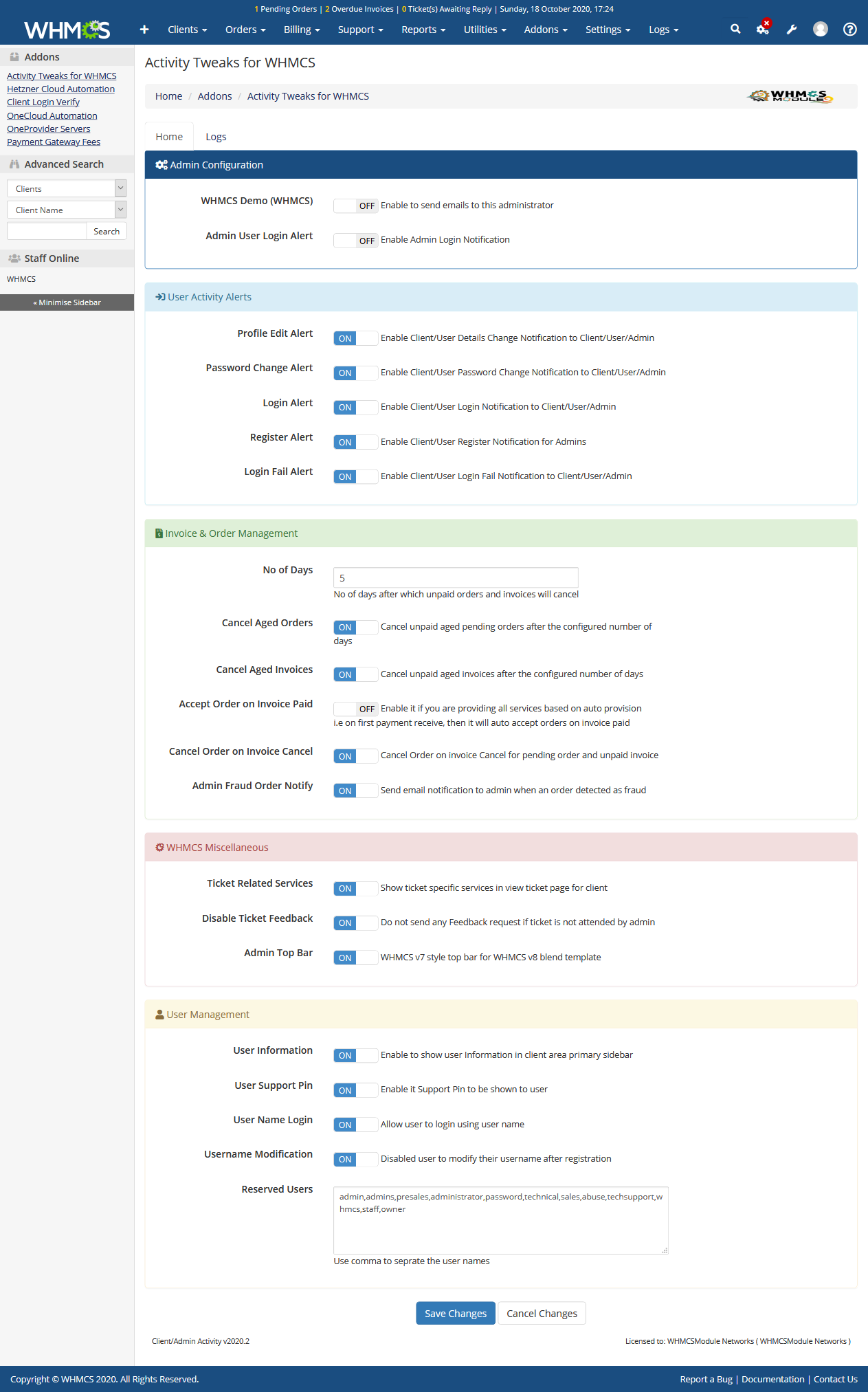The width and height of the screenshot is (868, 1392).
Task: Expand the Client Name field select
Action: (x=67, y=210)
